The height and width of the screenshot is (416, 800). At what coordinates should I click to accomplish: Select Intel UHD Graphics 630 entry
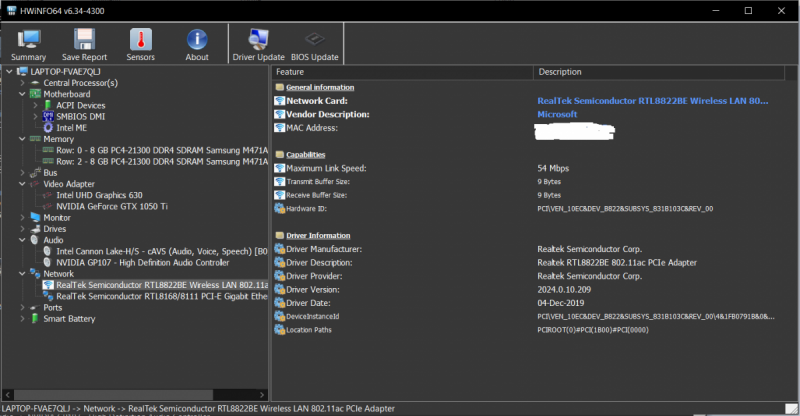[99, 195]
